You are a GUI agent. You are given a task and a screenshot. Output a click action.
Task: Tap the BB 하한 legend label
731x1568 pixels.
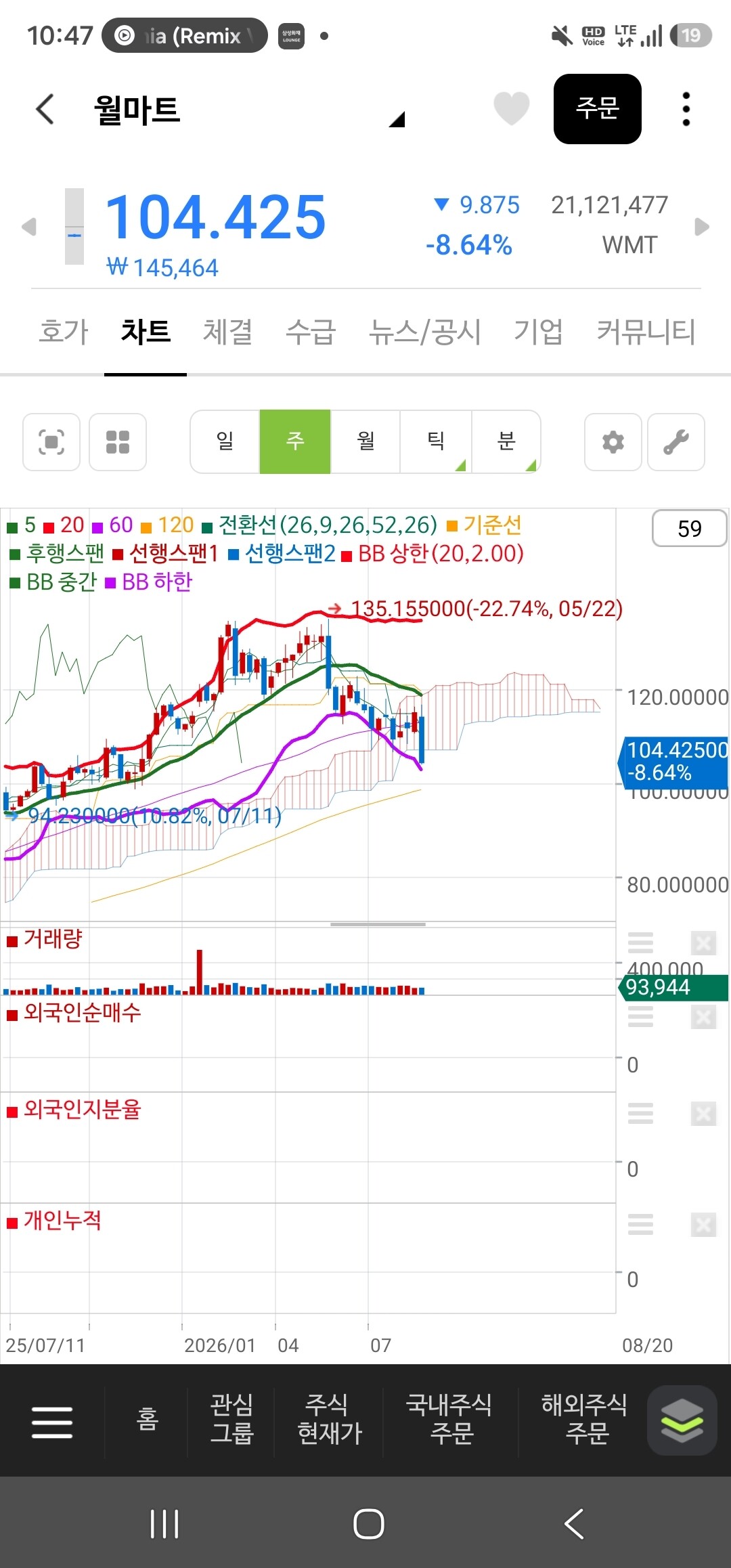click(149, 582)
